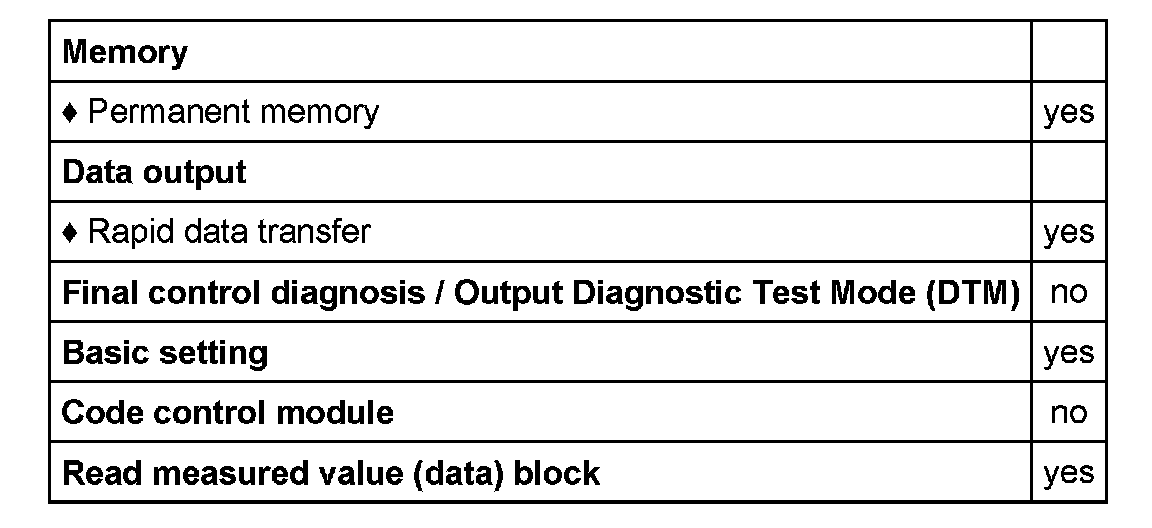This screenshot has width=1152, height=528.
Task: Select the Basic setting row label
Action: coord(165,352)
